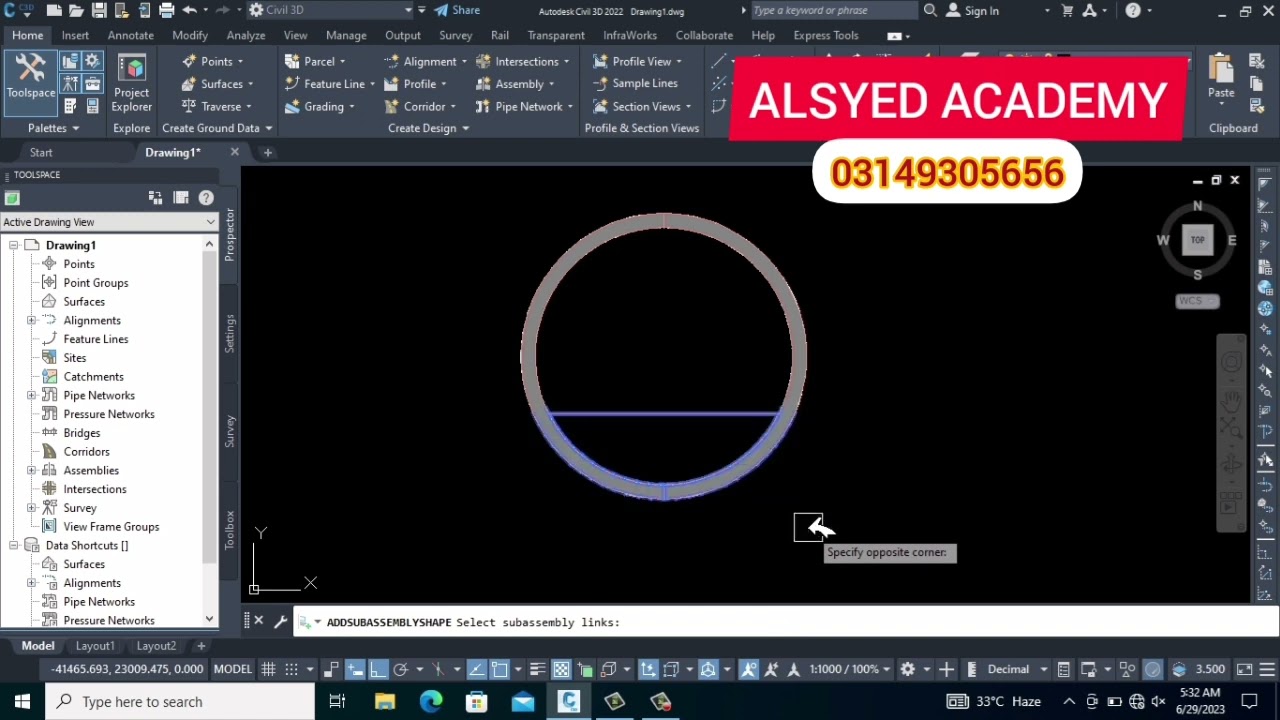Toggle hardware acceleration icon in status bar
1280x720 pixels.
coord(1153,669)
